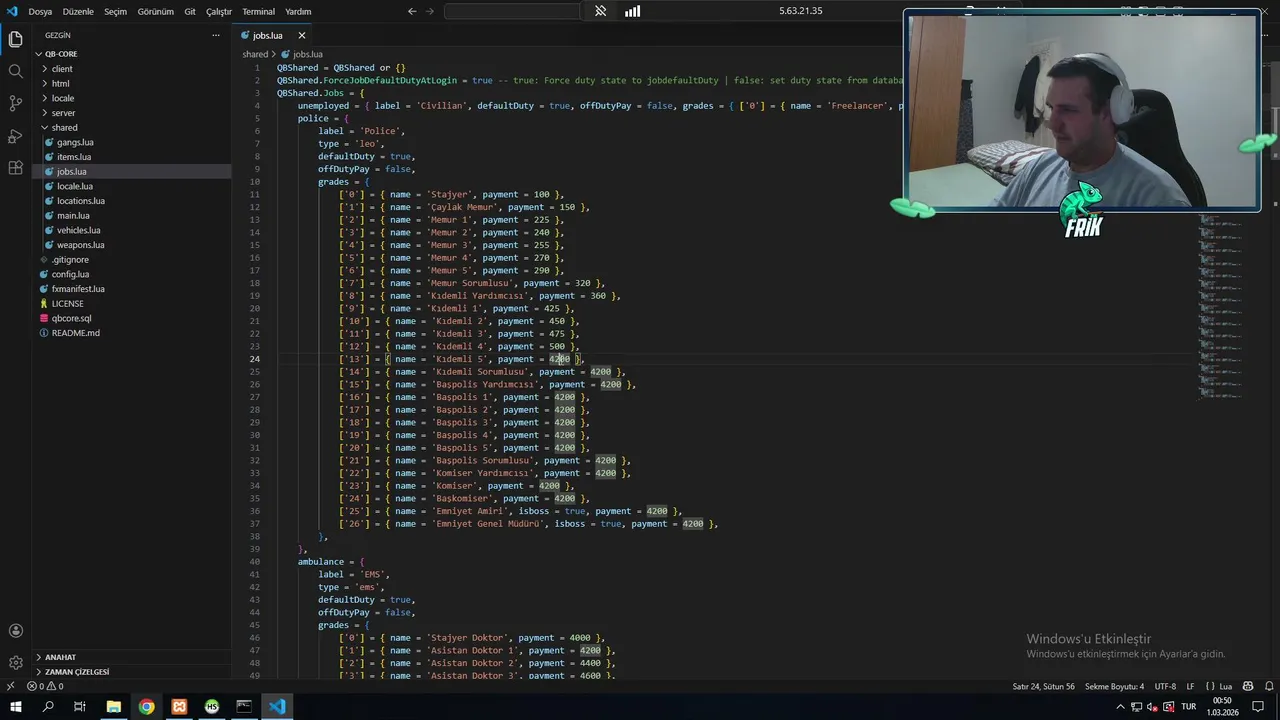
Task: Click the command center search box
Action: tap(512, 11)
